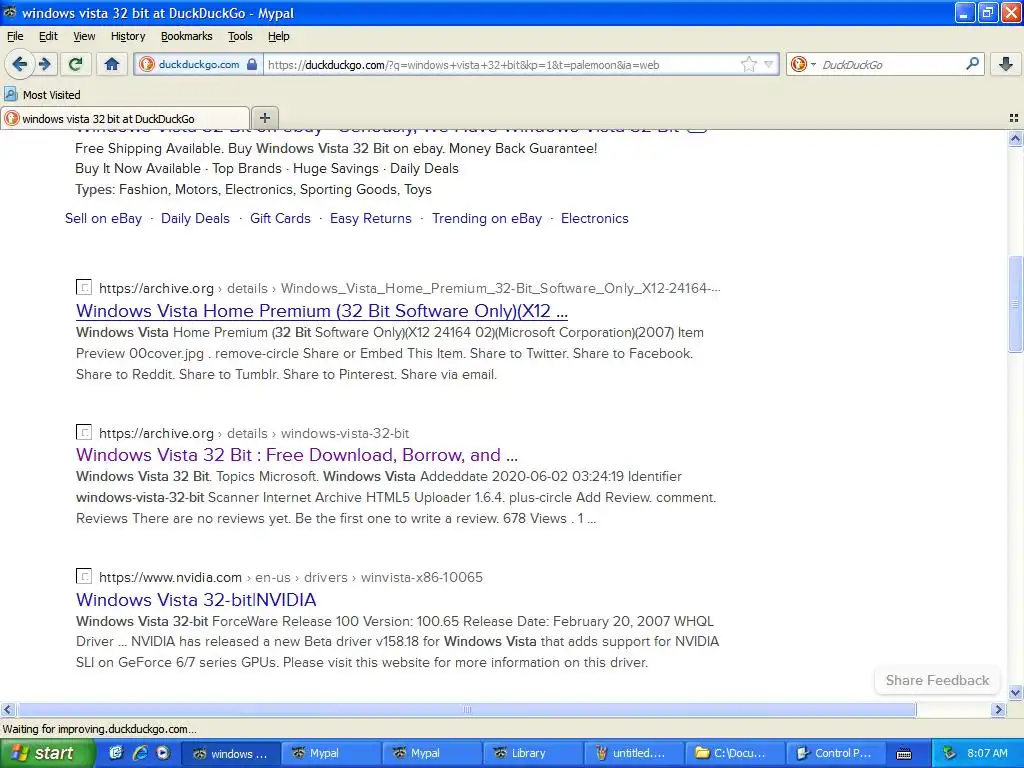Switch to the first Mypal taskbar button
This screenshot has width=1024, height=768.
coord(332,754)
